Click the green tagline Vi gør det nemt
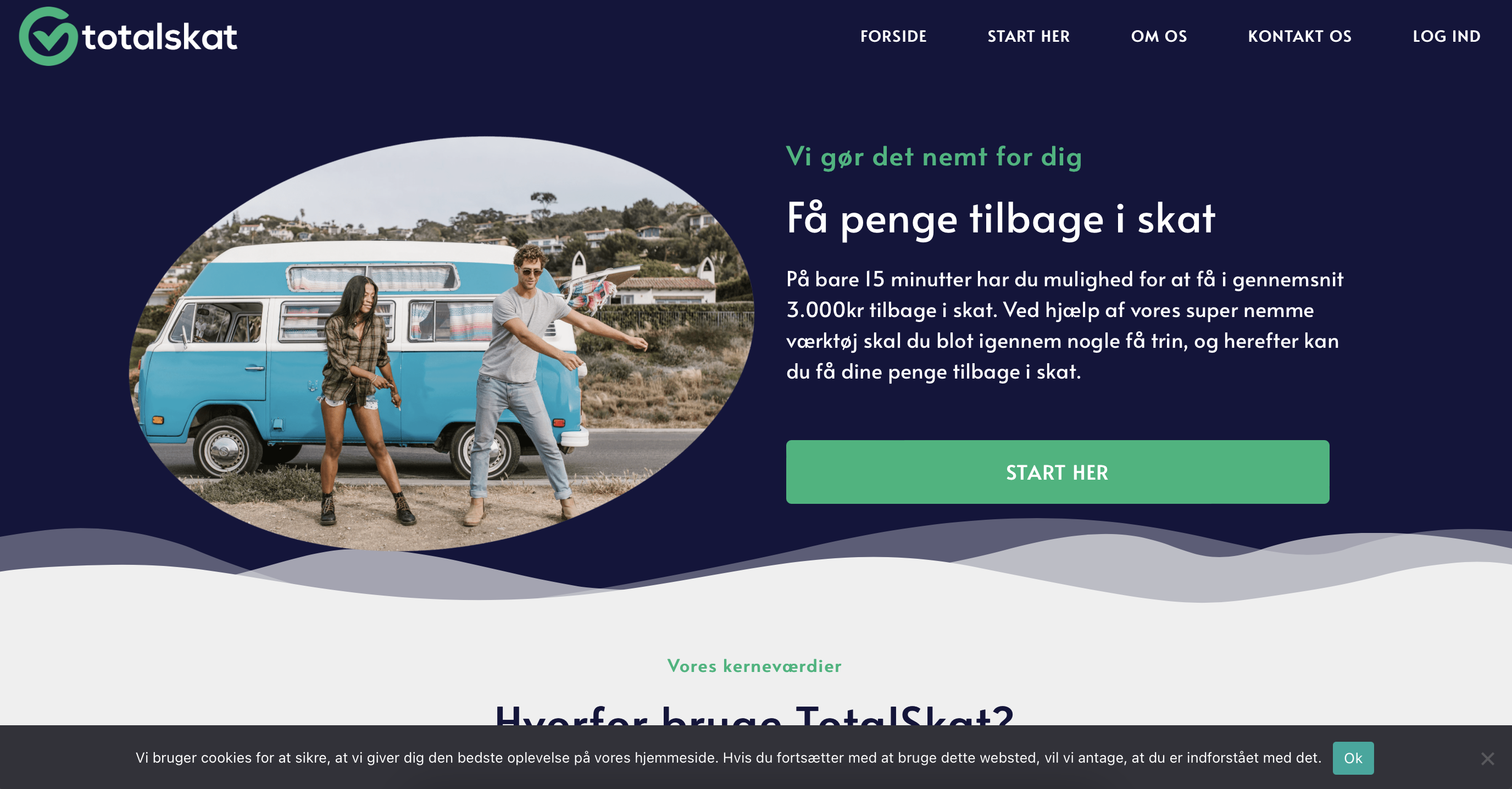This screenshot has height=789, width=1512. (x=934, y=157)
